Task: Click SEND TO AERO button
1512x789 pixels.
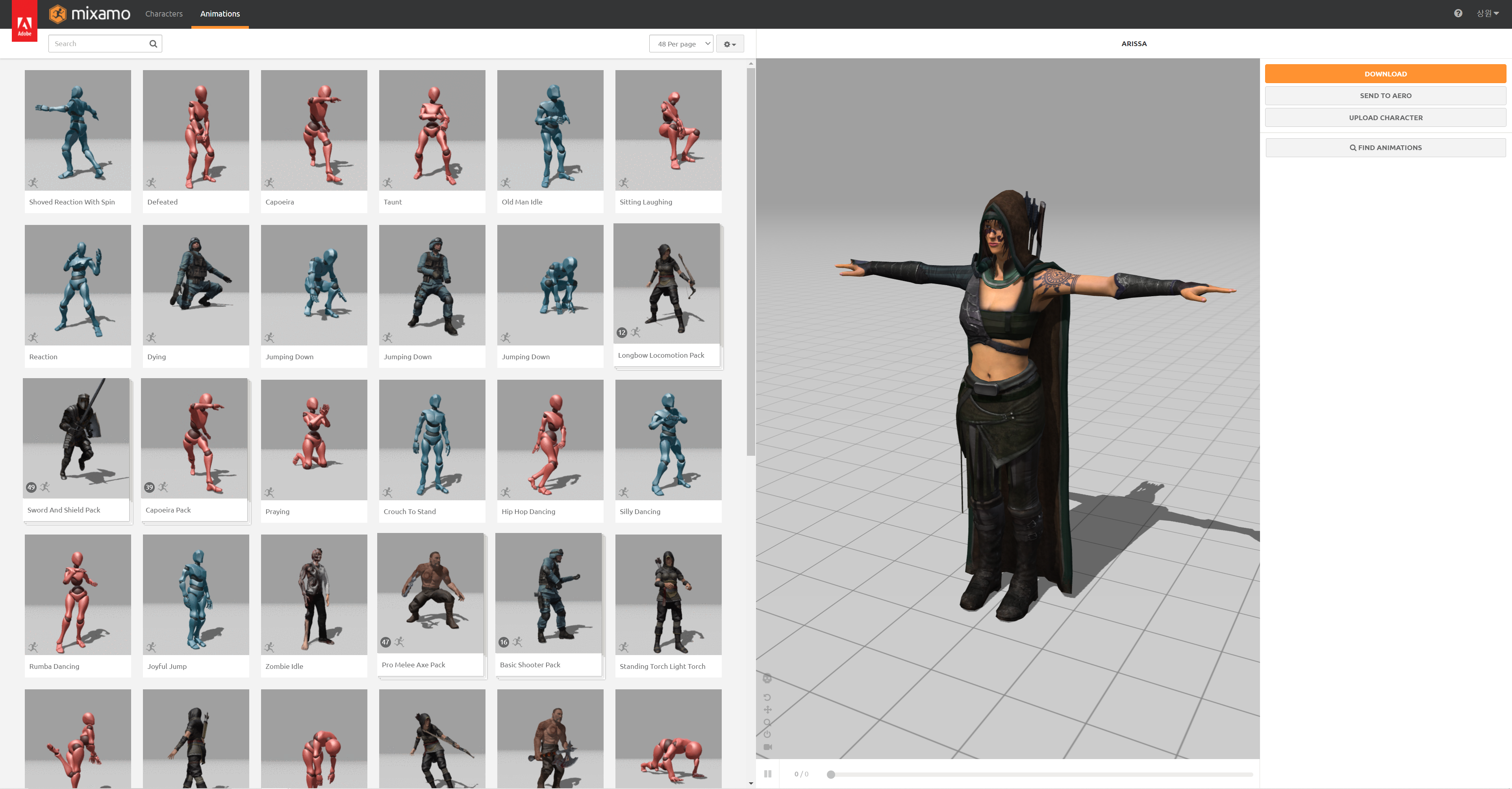Action: click(x=1385, y=96)
